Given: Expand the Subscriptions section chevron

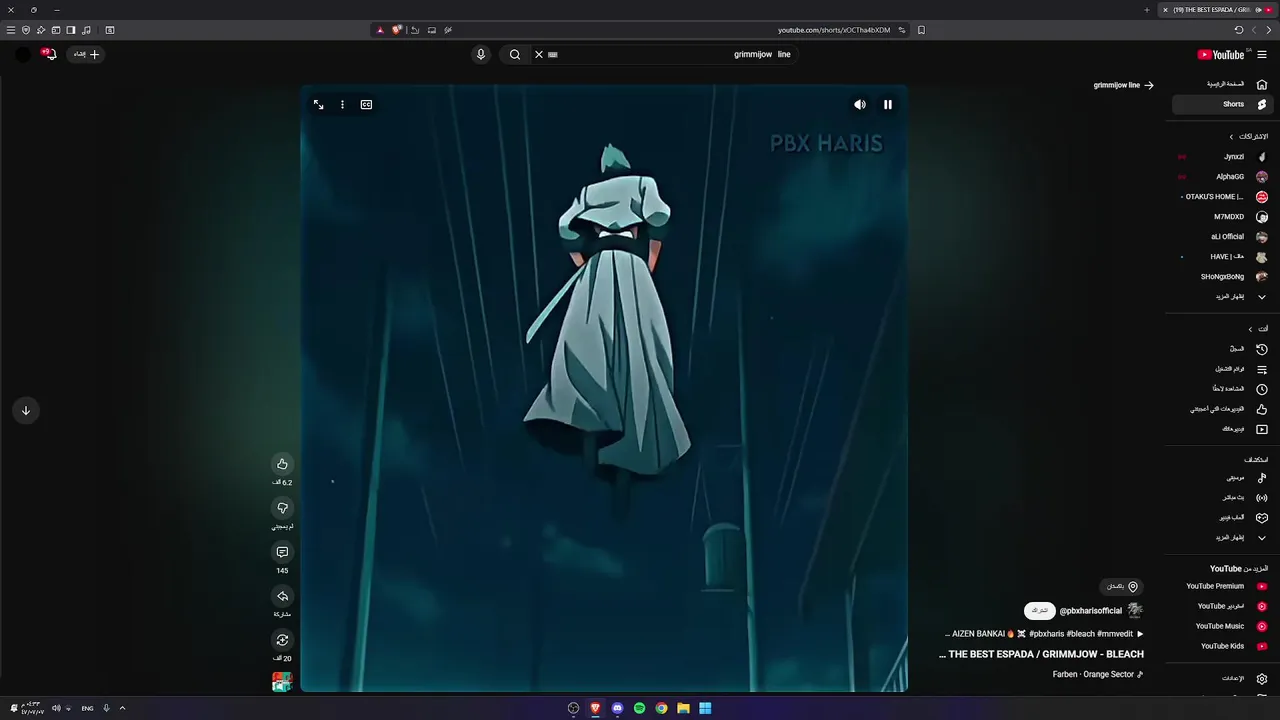Looking at the screenshot, I should coord(1232,137).
